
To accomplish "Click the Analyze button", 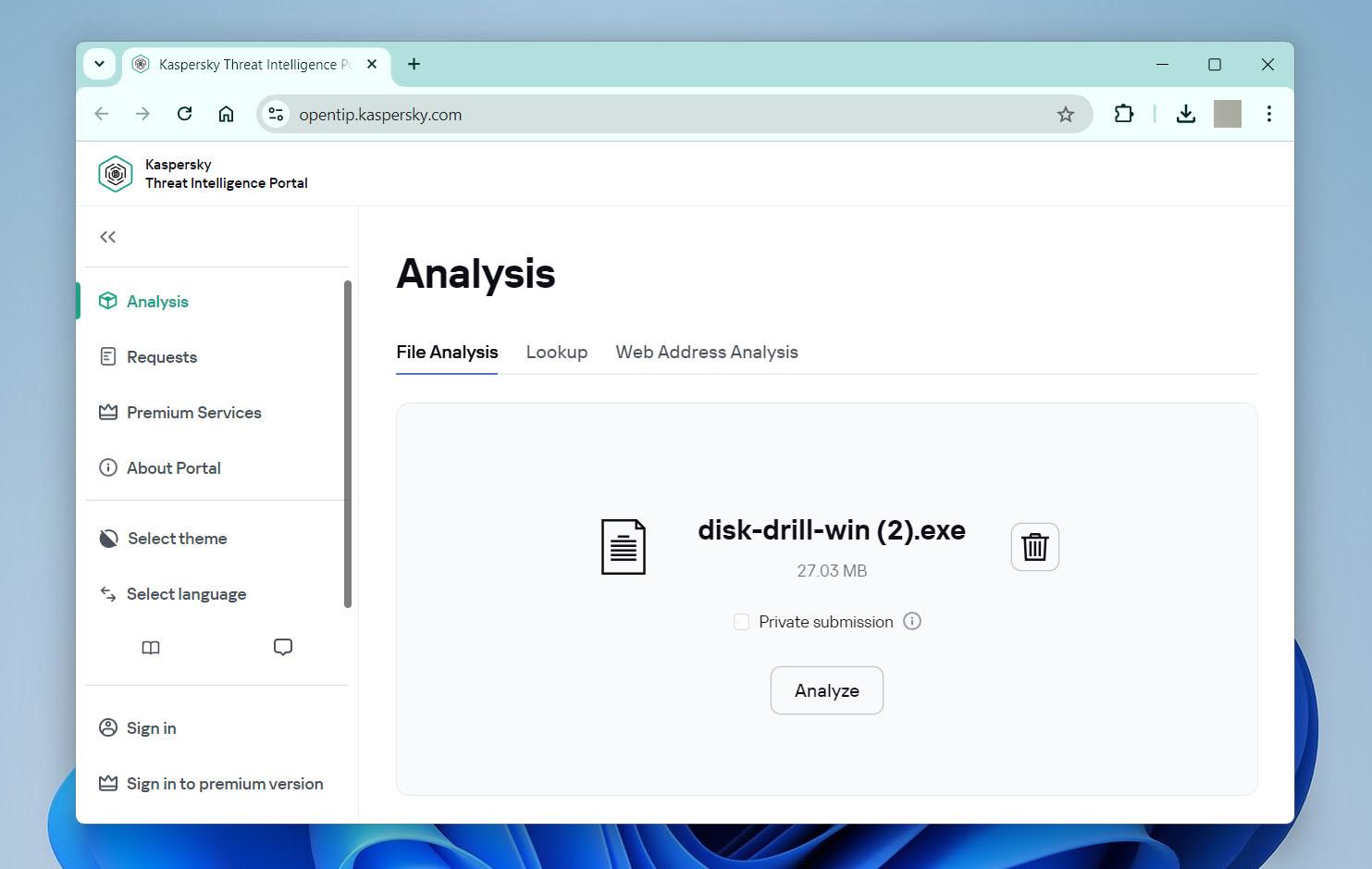I will point(827,690).
